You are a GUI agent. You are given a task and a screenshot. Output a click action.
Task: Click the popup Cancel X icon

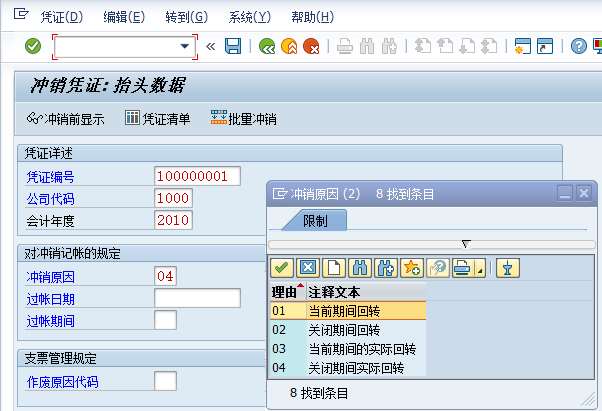coord(308,268)
